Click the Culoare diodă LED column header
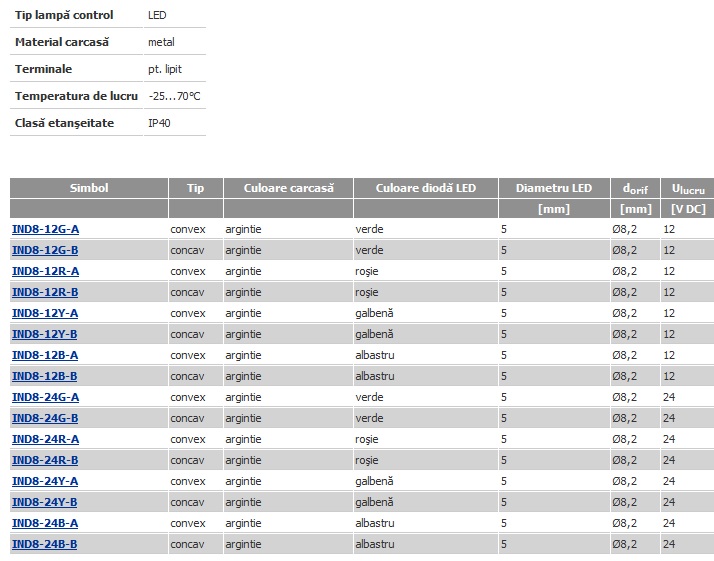Image resolution: width=714 pixels, height=561 pixels. [x=425, y=188]
